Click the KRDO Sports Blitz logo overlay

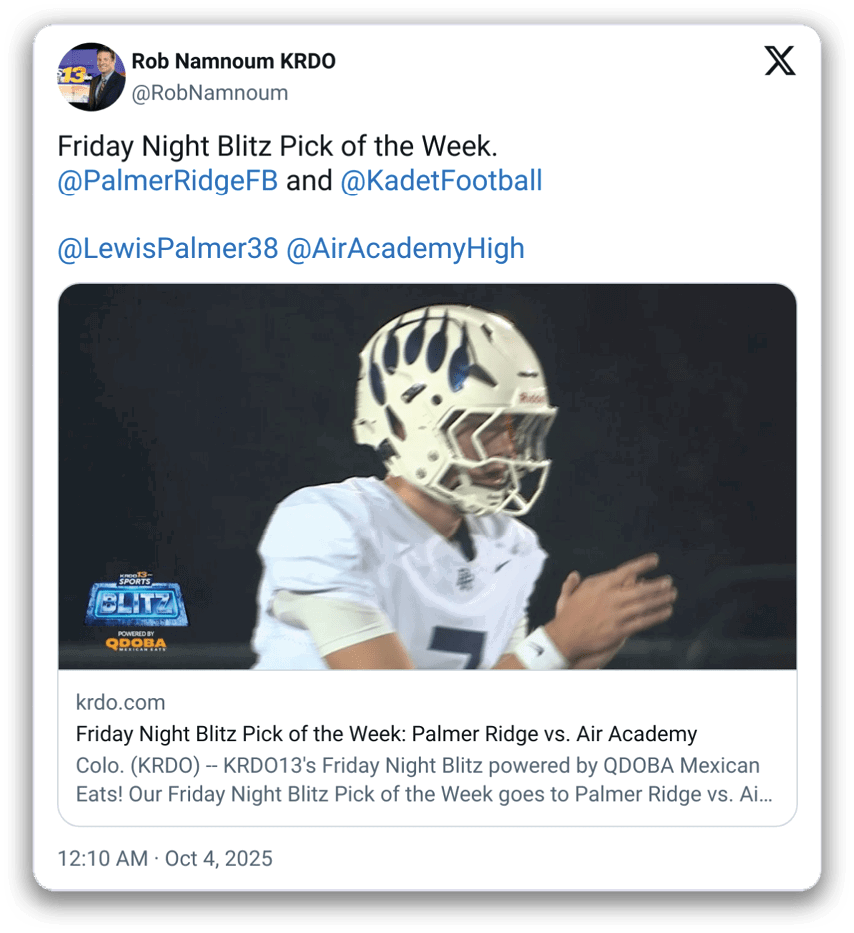(x=137, y=600)
